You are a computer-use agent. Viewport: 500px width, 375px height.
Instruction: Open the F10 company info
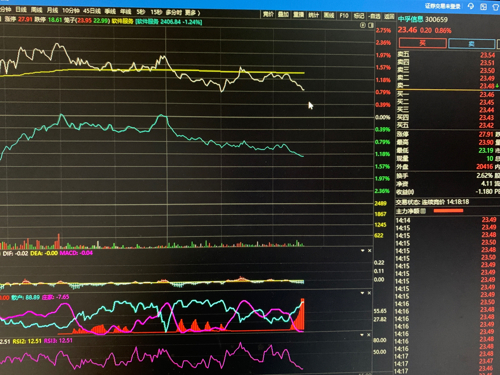pyautogui.click(x=344, y=15)
